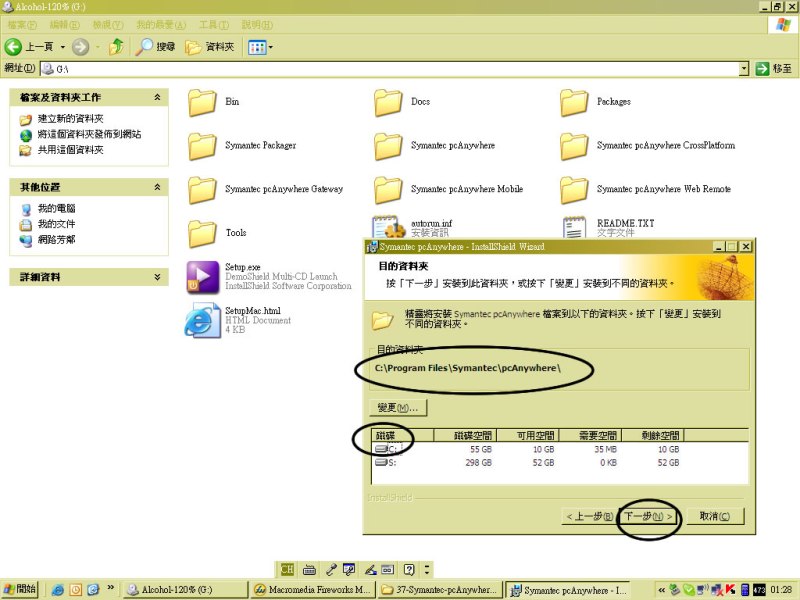
Task: Toggle the 資料夾 folders pane
Action: (x=210, y=47)
